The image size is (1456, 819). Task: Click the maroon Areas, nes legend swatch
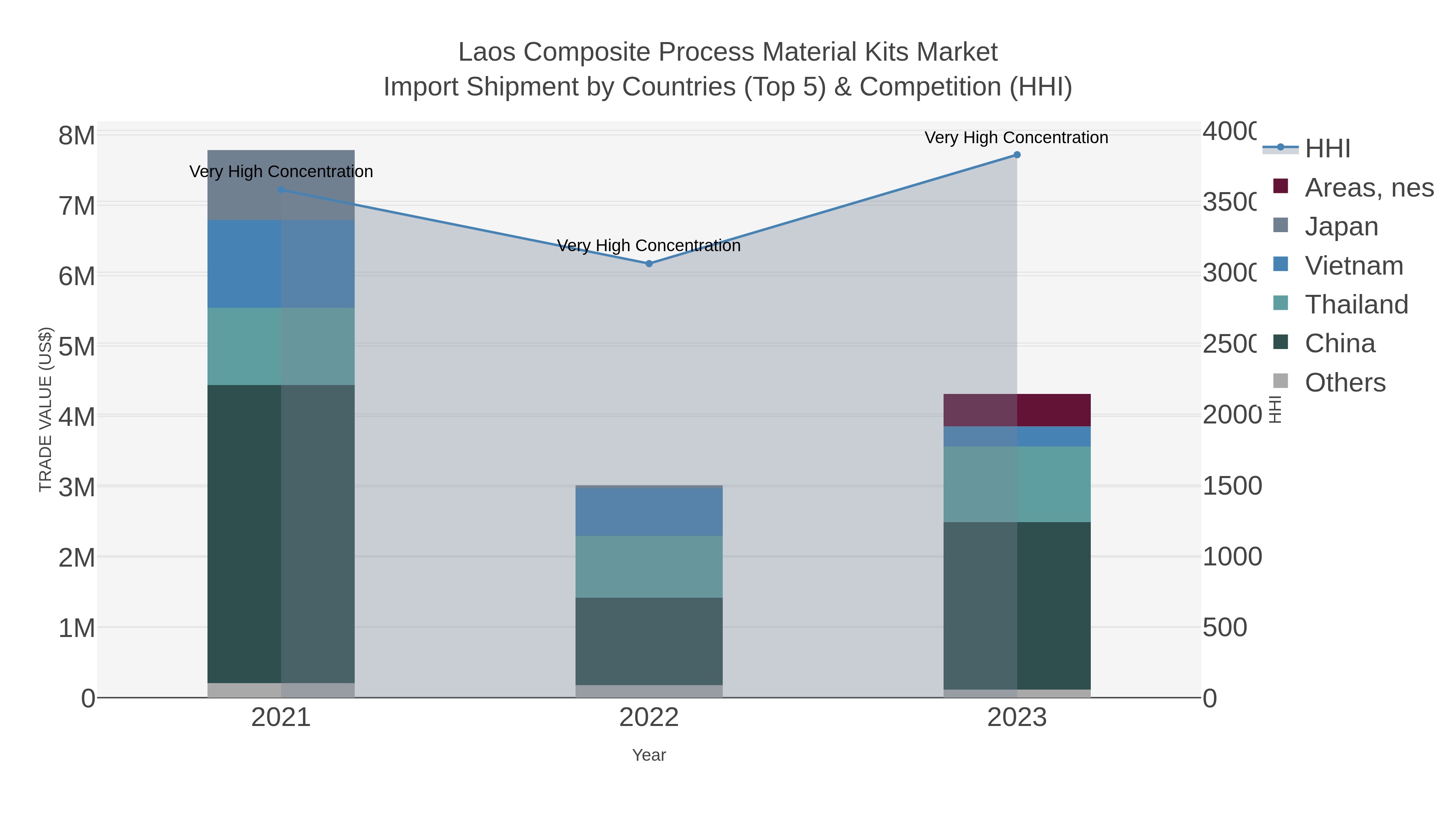(x=1280, y=186)
